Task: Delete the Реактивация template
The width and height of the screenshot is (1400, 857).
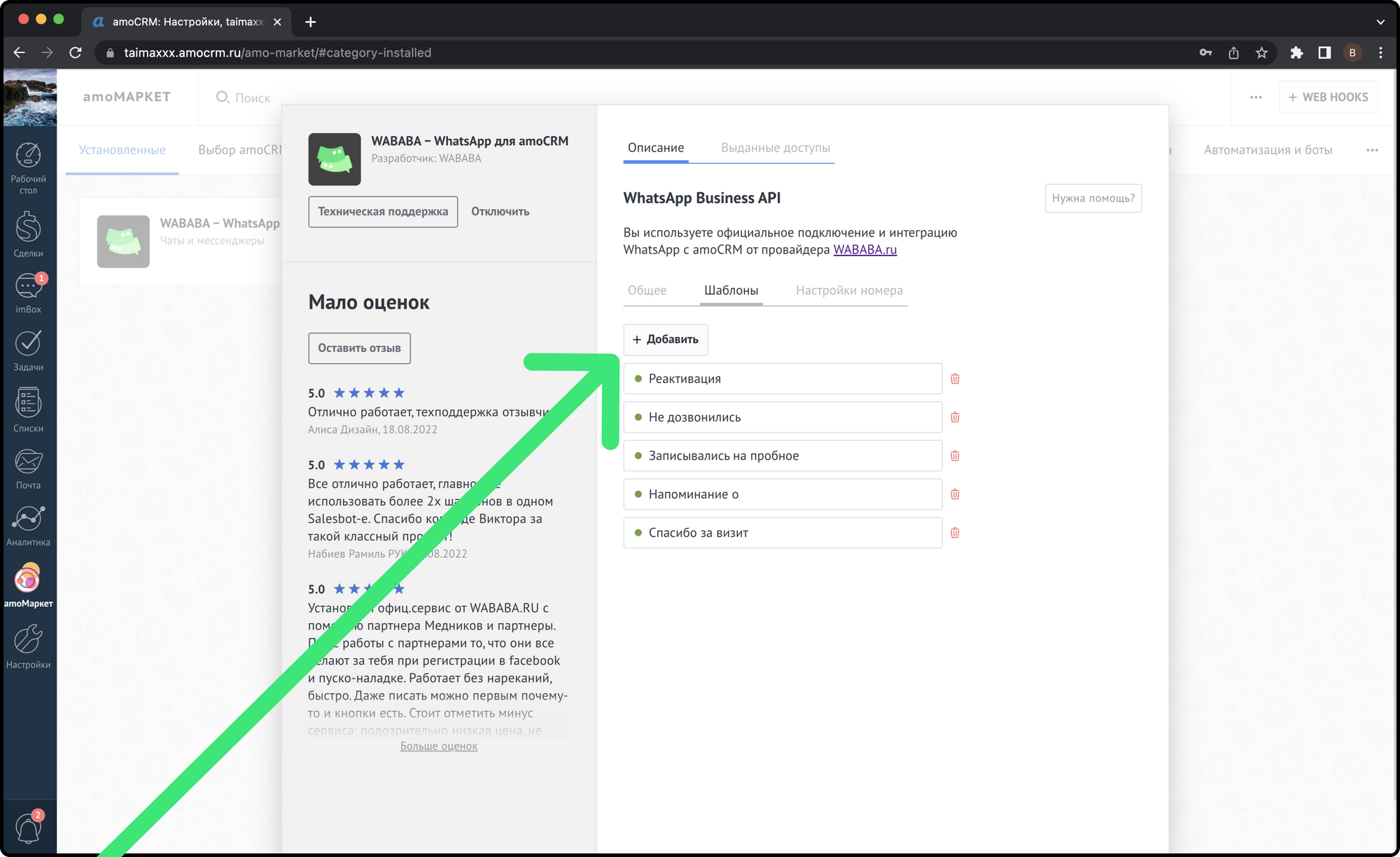Action: click(x=955, y=379)
